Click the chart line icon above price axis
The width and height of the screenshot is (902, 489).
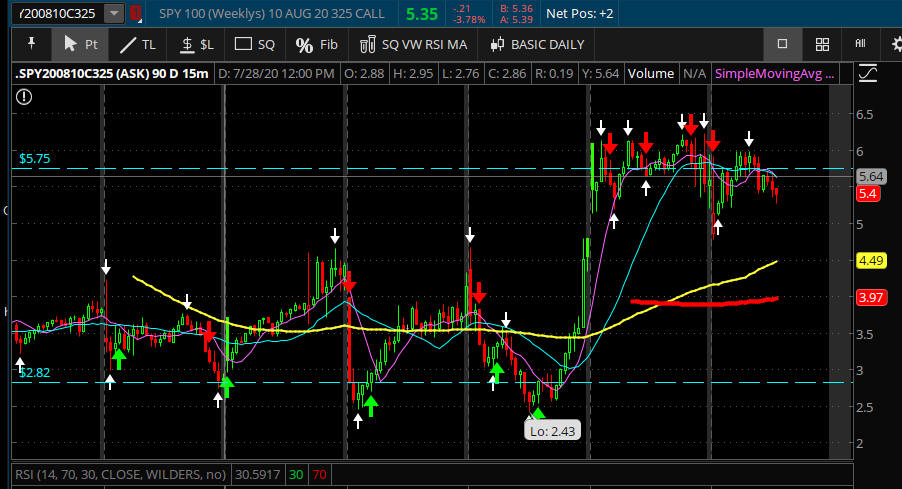click(867, 73)
